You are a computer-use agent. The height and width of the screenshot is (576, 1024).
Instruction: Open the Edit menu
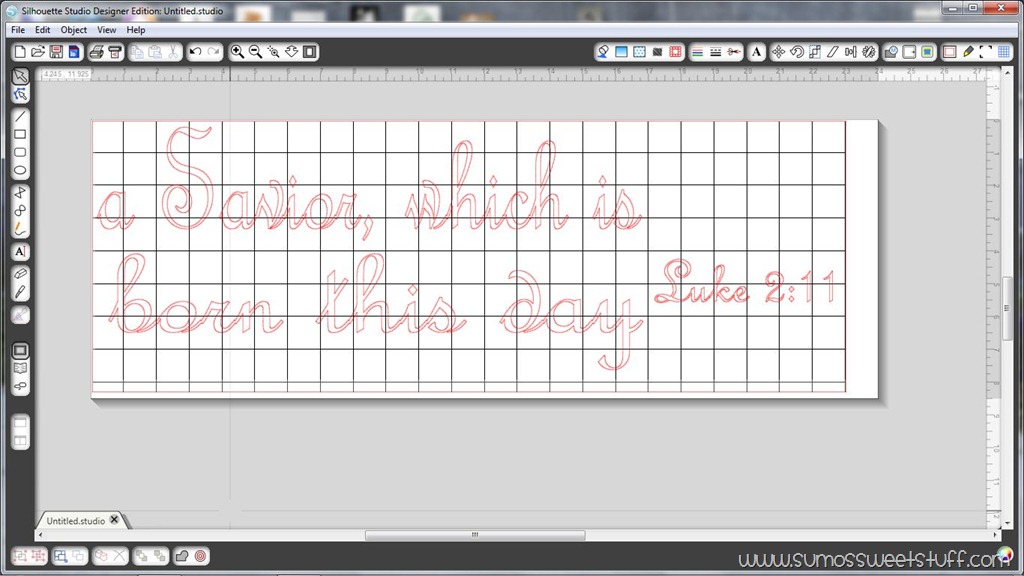point(42,30)
